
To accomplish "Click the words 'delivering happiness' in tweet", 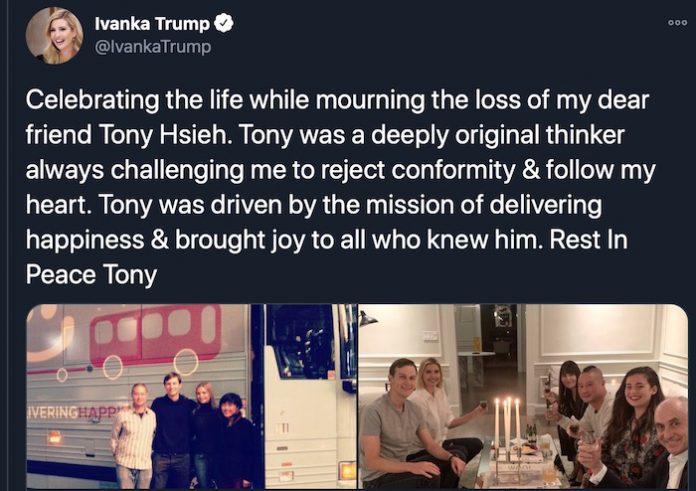I will click(314, 222).
